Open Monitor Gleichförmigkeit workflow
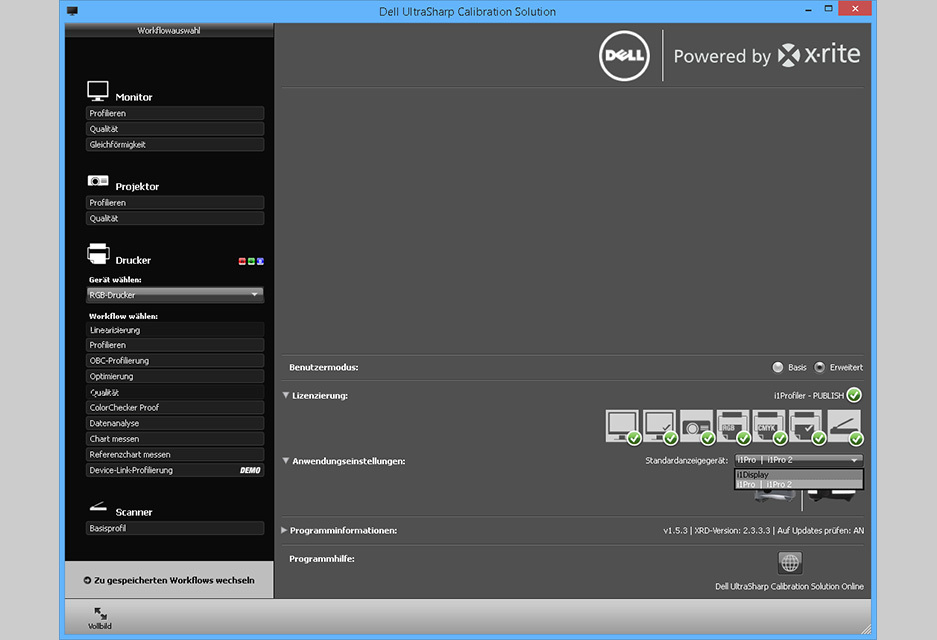Image resolution: width=937 pixels, height=640 pixels. [x=175, y=144]
